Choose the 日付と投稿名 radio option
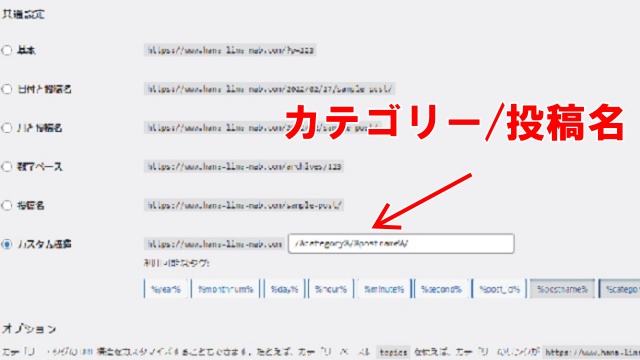This screenshot has width=640, height=360. coord(7,89)
